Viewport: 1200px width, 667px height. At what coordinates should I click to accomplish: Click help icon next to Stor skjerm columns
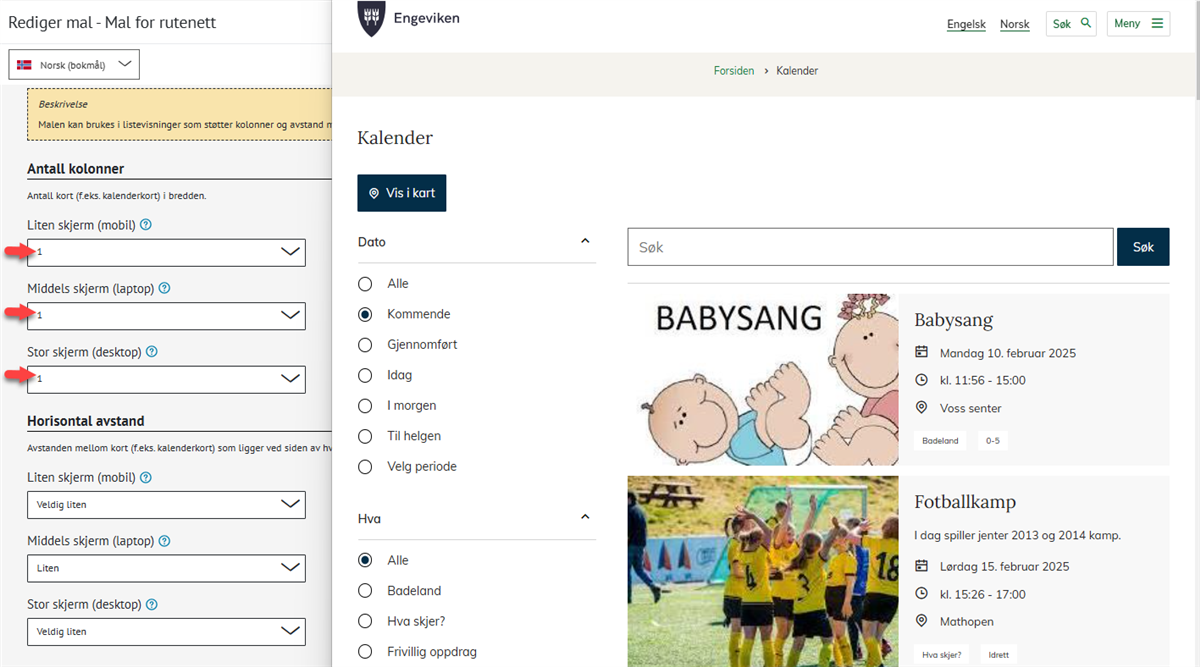pos(152,352)
